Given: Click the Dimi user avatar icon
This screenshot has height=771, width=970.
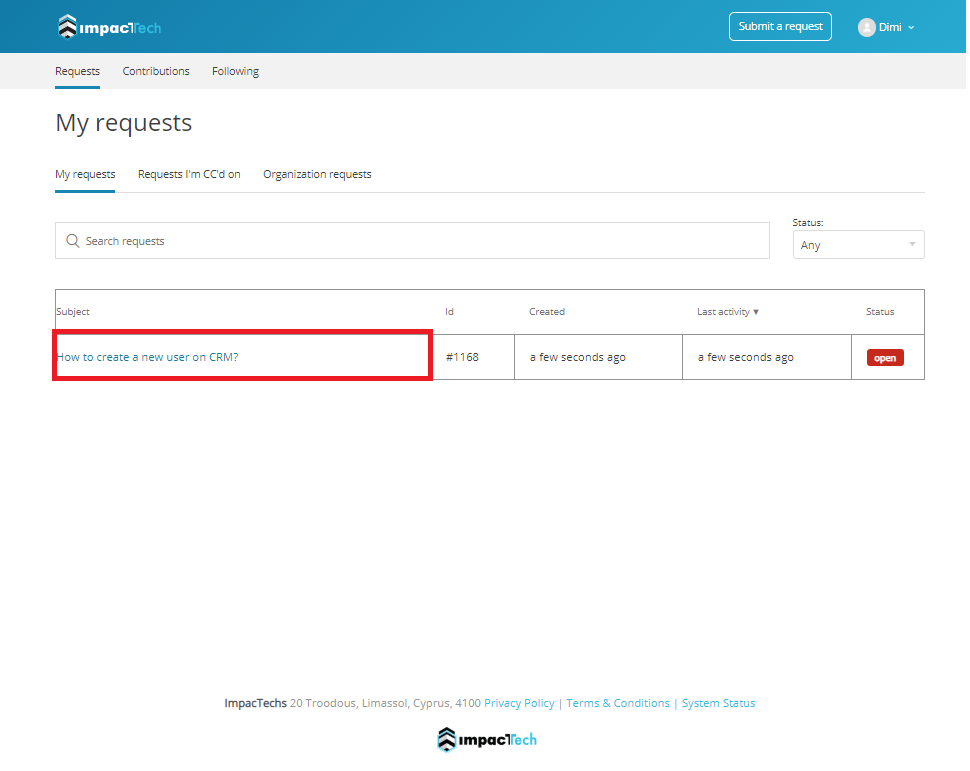Looking at the screenshot, I should (866, 27).
